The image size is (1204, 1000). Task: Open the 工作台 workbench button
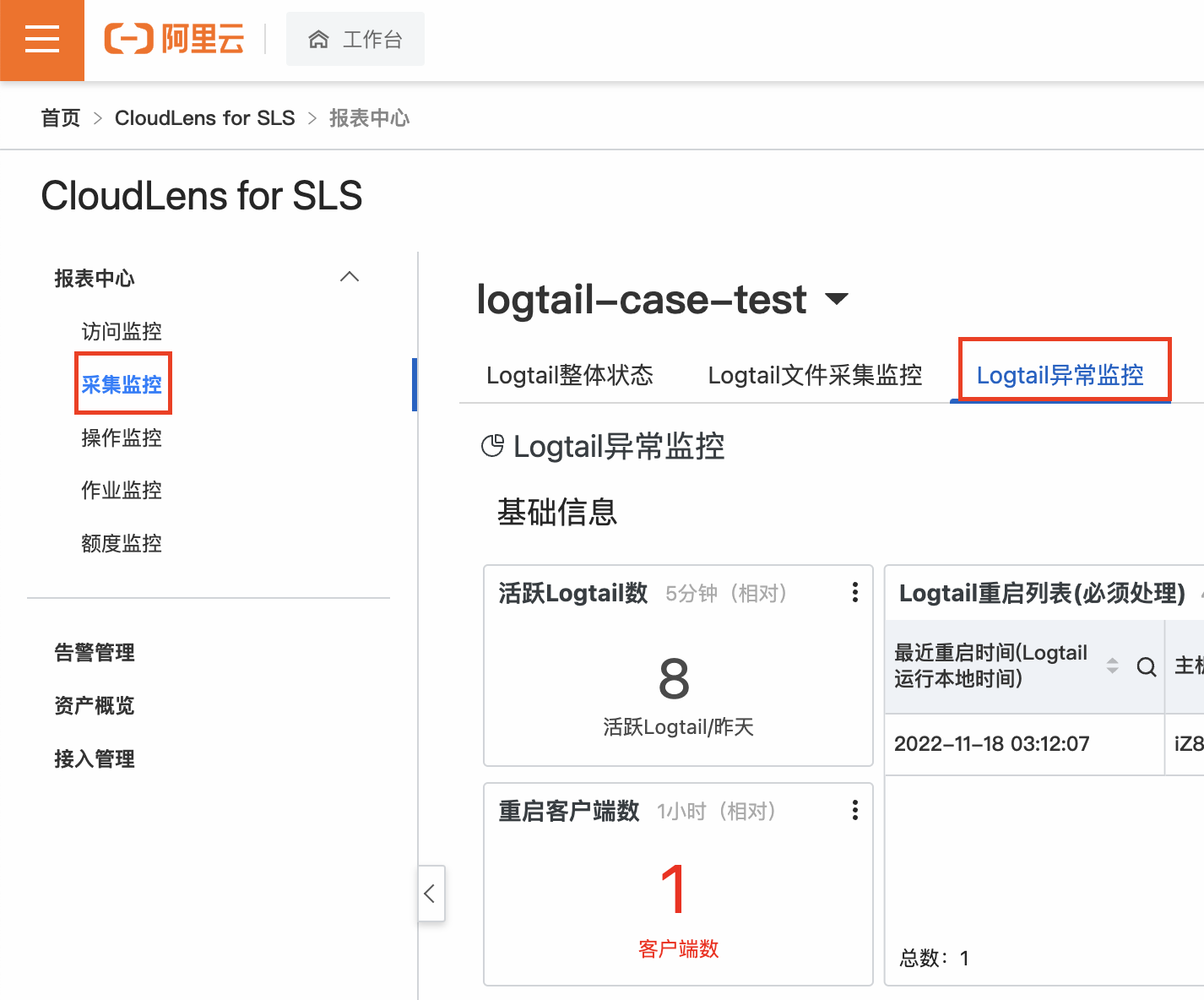pos(355,39)
